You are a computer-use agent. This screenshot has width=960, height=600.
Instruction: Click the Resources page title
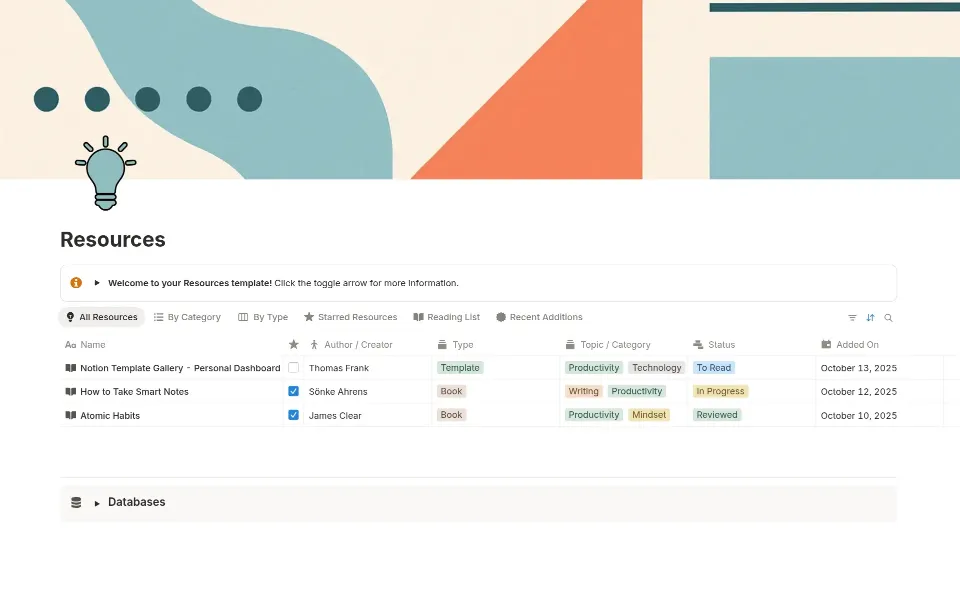click(x=113, y=239)
